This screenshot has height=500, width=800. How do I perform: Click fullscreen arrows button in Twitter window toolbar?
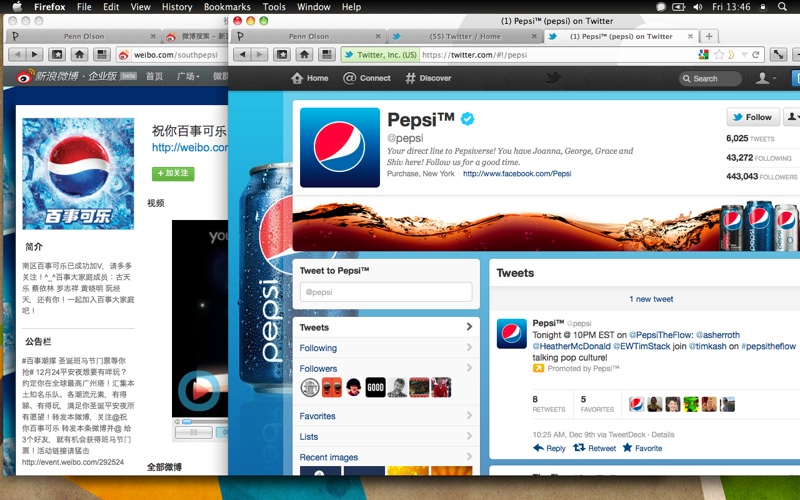[778, 55]
